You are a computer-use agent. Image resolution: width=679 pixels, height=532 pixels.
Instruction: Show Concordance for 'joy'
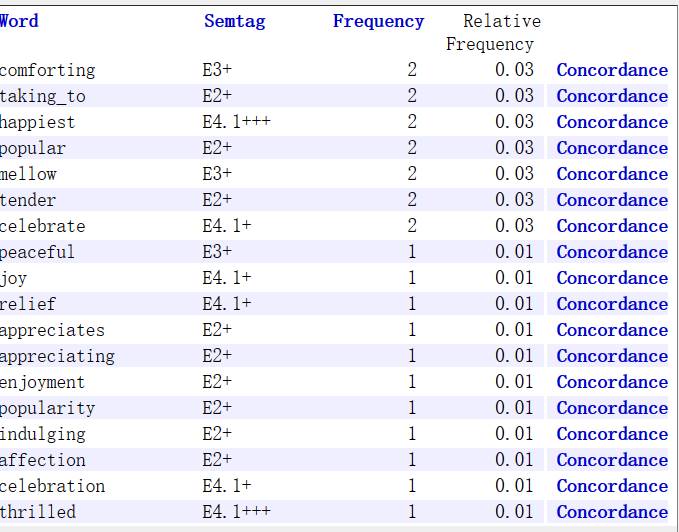(x=612, y=278)
